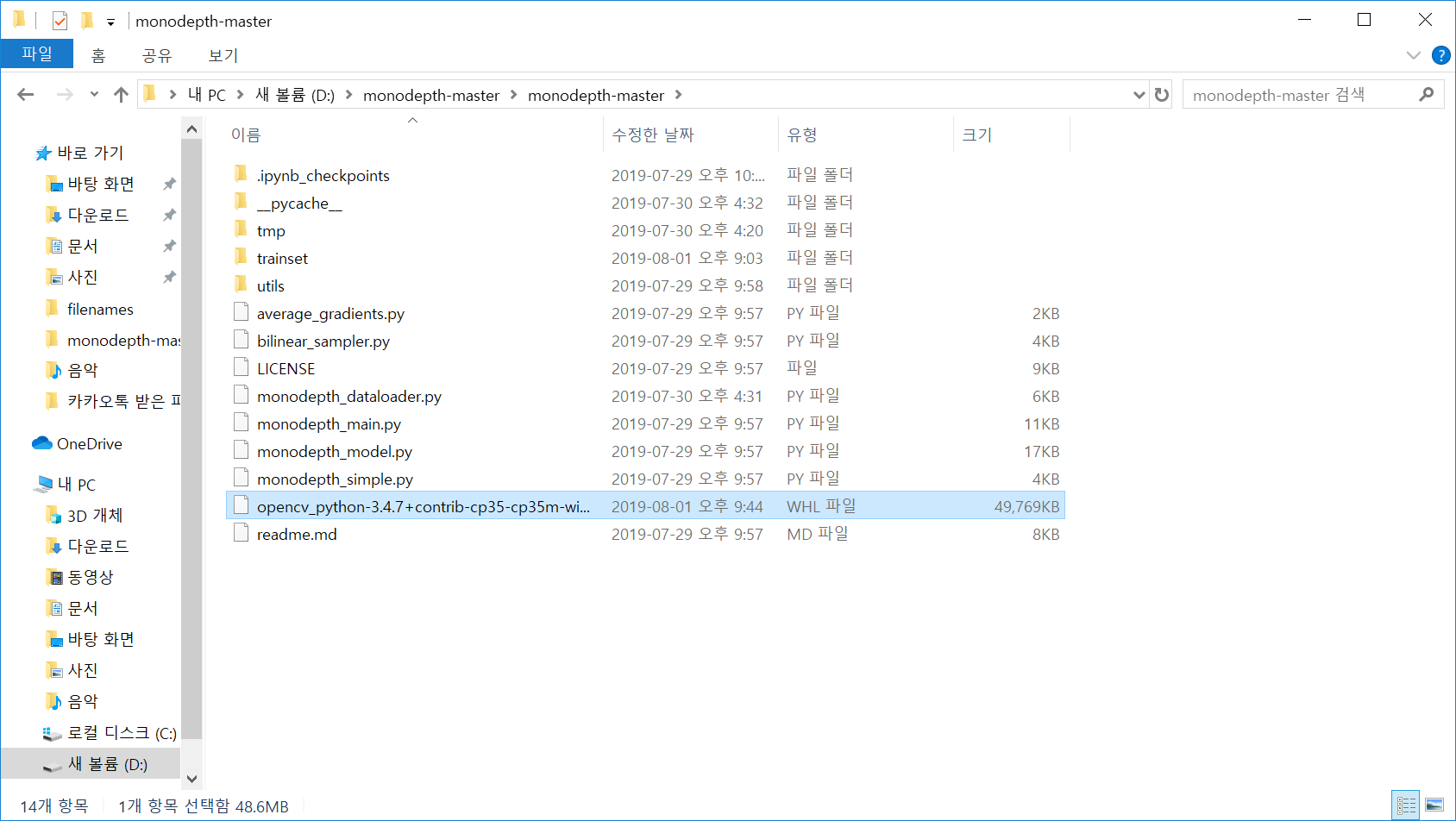Unpin 사진 using its pin icon
Image resolution: width=1456 pixels, height=821 pixels.
pos(169,277)
